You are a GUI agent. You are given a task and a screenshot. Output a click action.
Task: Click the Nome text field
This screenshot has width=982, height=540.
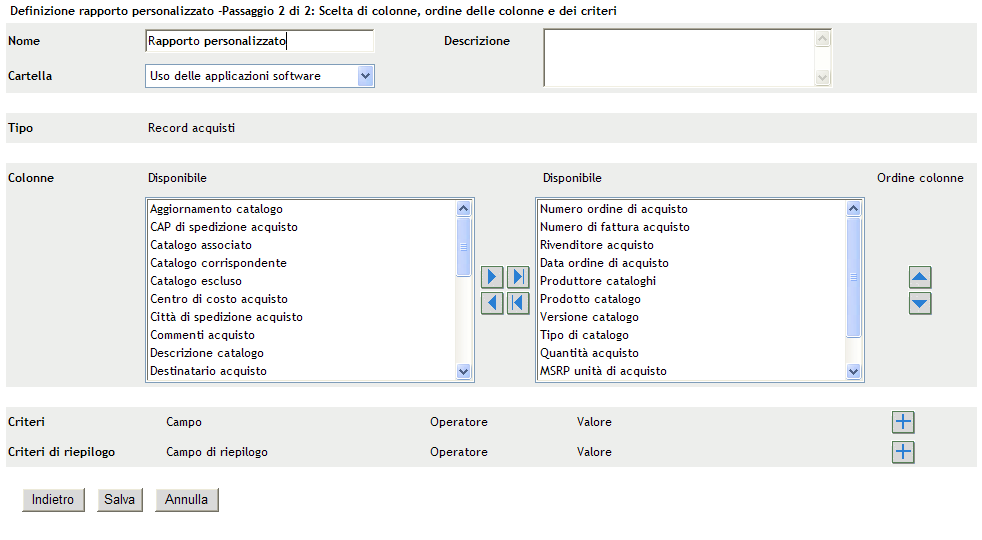[x=259, y=42]
